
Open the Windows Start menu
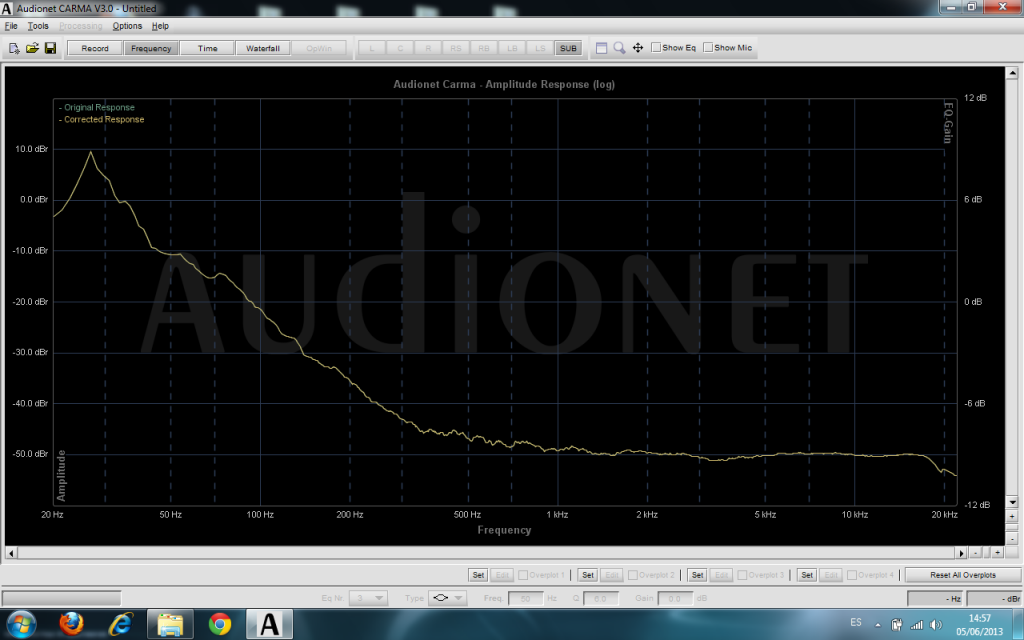[22, 624]
